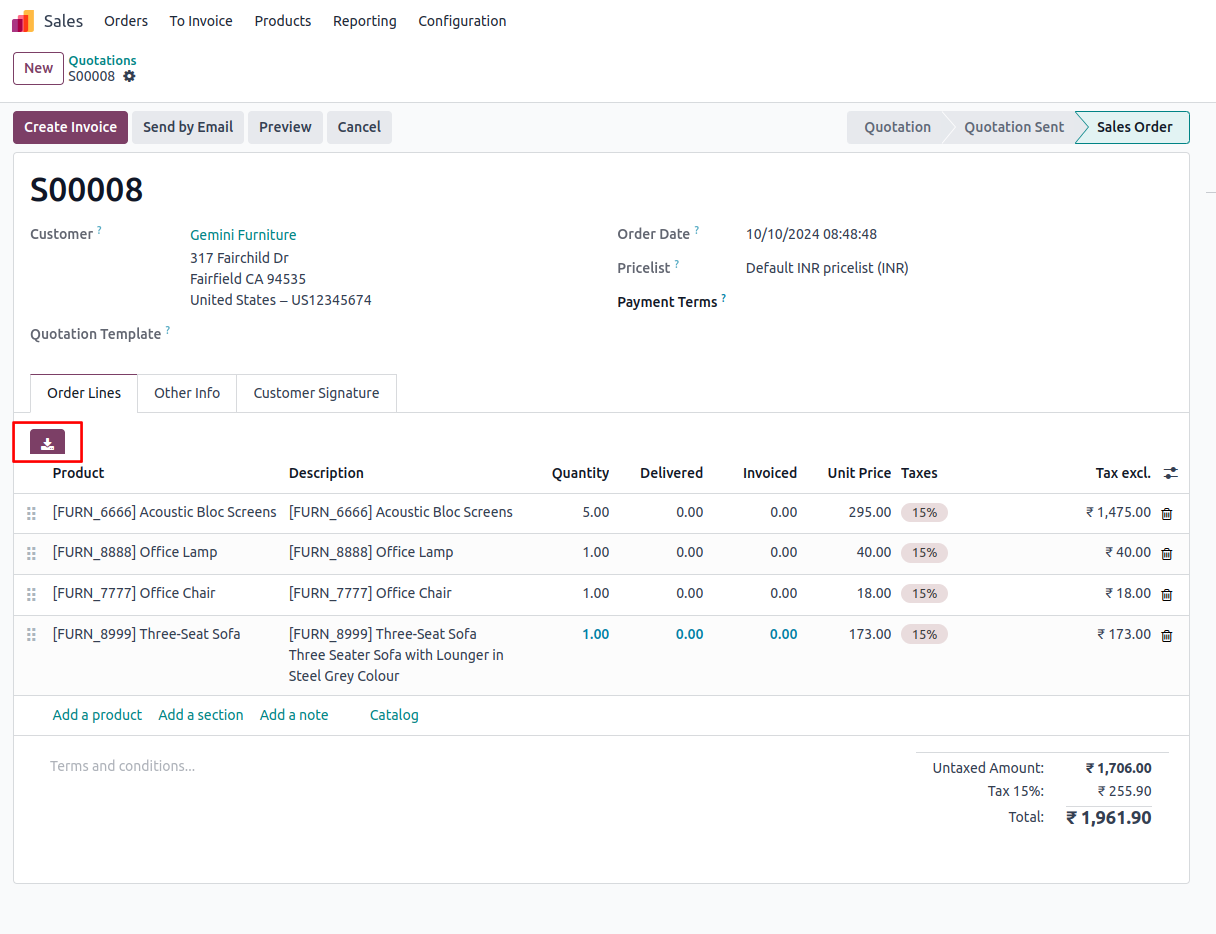Switch to the Other Info tab
Viewport: 1216px width, 934px height.
coord(187,393)
